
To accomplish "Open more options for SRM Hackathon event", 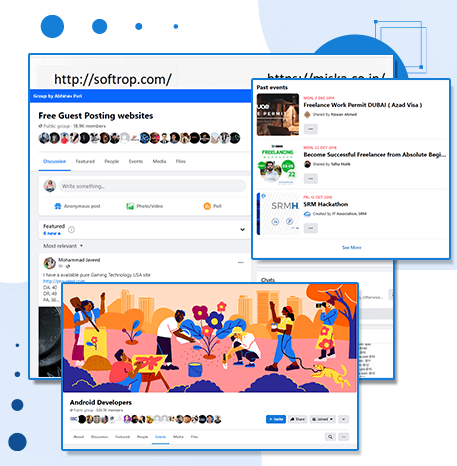I will (310, 228).
